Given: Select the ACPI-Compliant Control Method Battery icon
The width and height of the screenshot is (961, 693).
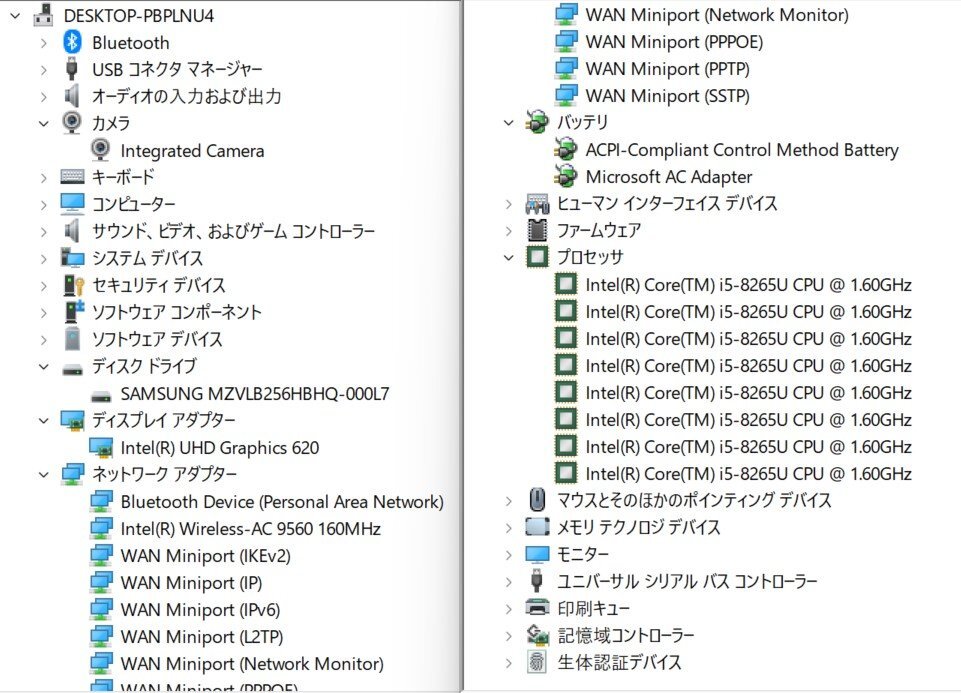Looking at the screenshot, I should coord(566,150).
